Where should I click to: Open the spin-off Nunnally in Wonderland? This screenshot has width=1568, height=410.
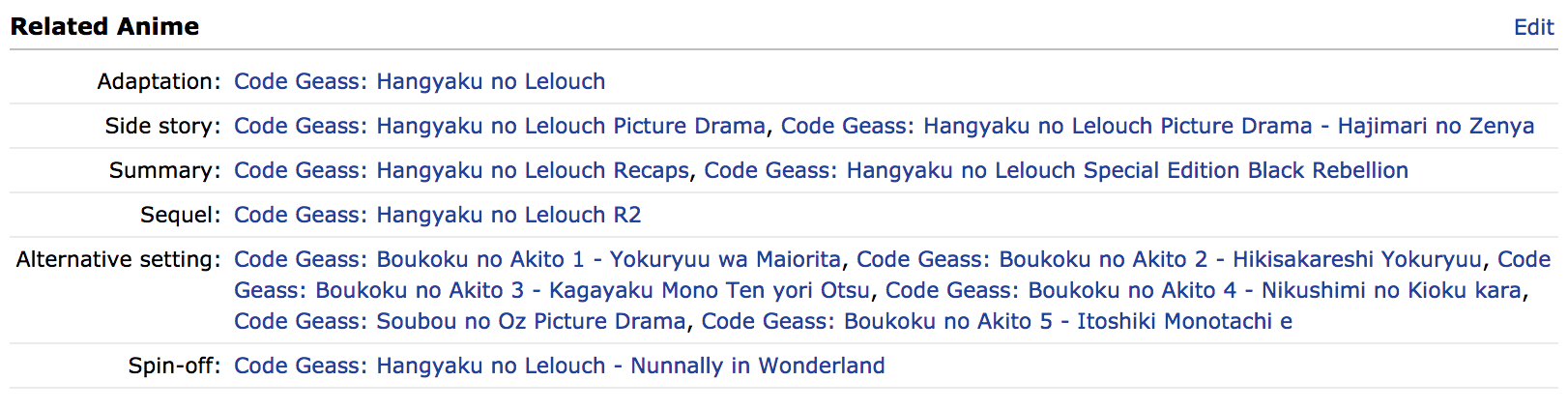tap(560, 366)
